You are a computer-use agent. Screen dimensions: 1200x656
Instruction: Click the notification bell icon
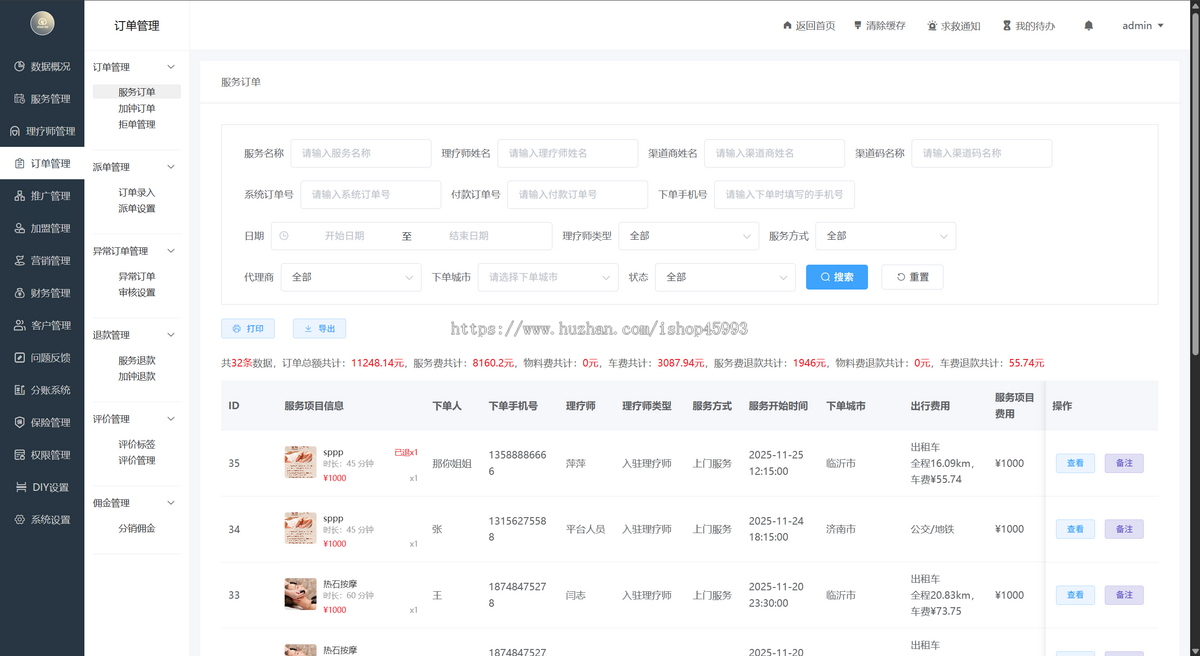point(1089,25)
